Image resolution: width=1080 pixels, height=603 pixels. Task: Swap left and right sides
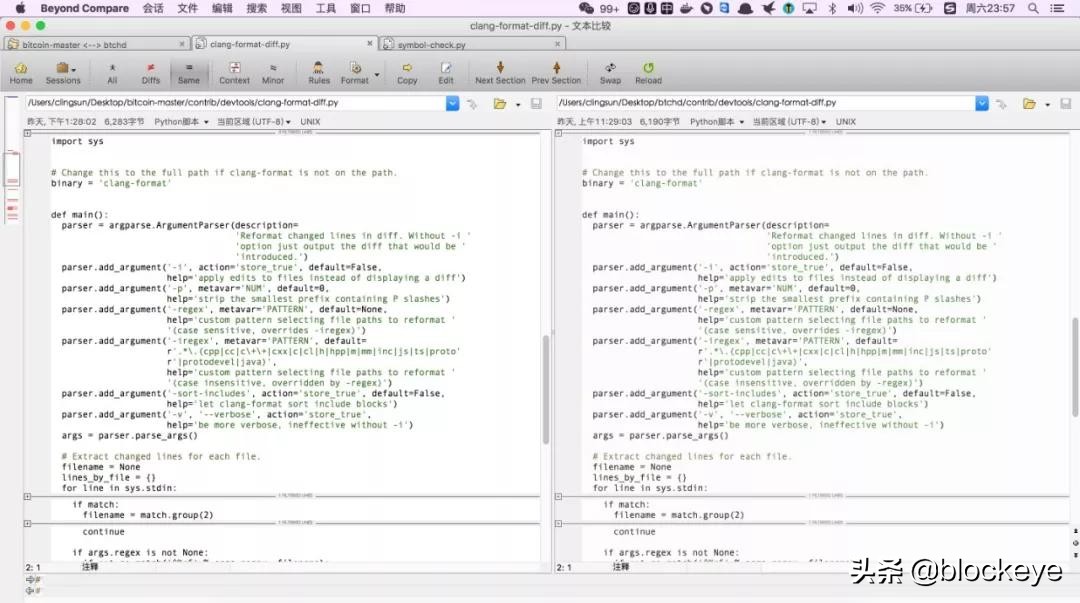pos(610,73)
